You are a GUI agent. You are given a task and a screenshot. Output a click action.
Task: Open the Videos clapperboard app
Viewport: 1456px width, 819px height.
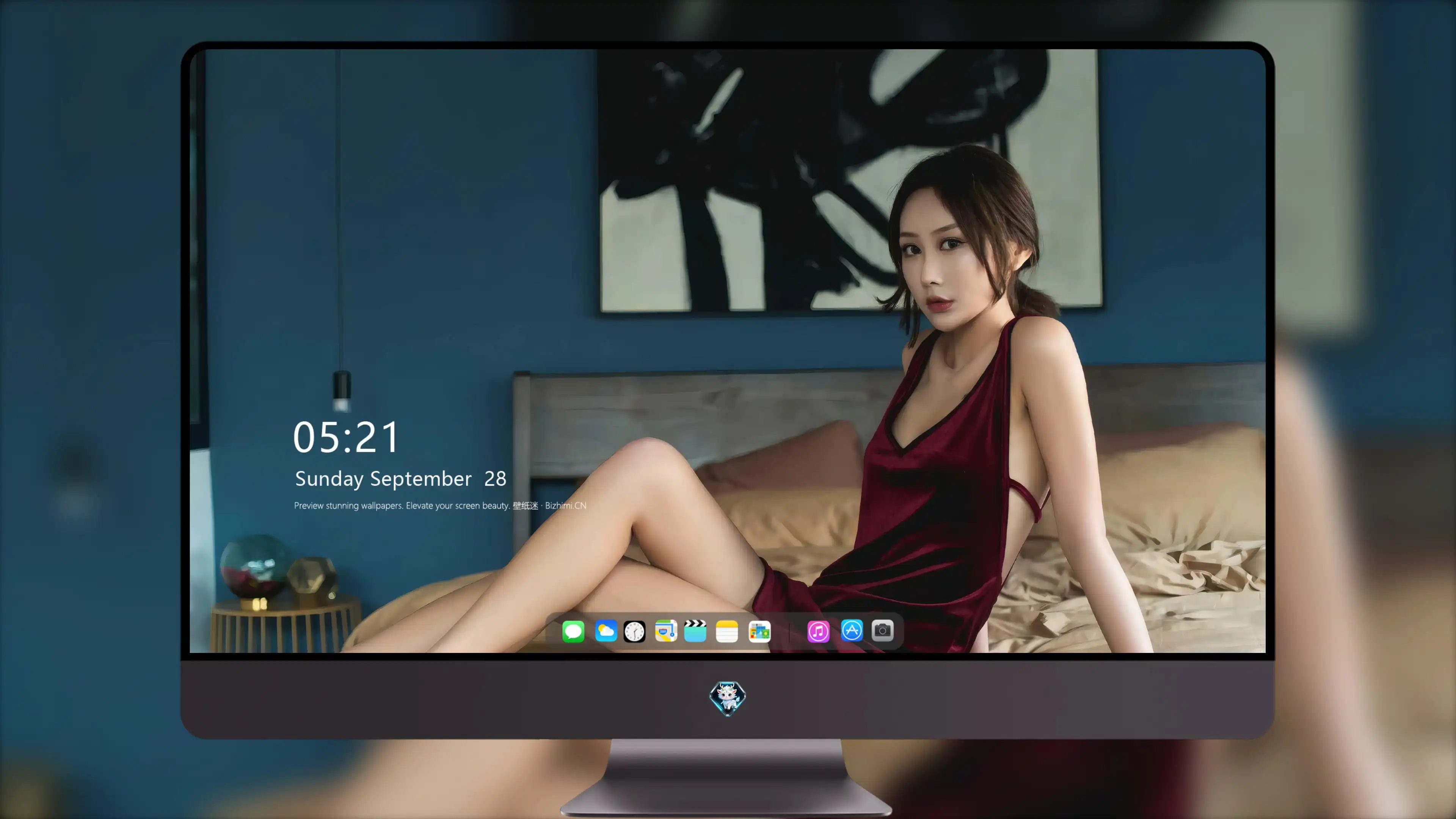695,631
